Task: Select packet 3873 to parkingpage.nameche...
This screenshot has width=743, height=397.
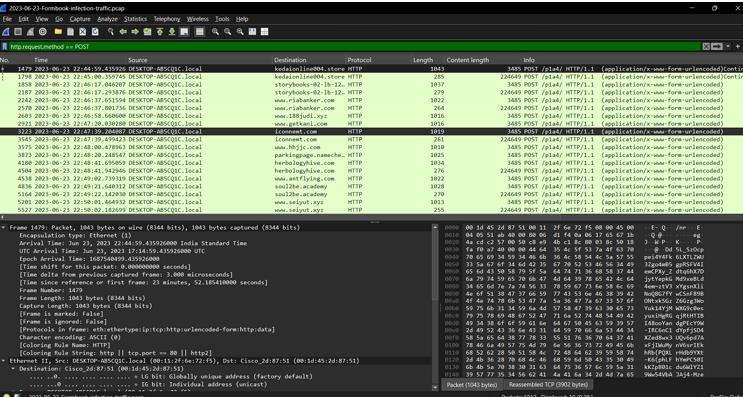Action: click(372, 155)
